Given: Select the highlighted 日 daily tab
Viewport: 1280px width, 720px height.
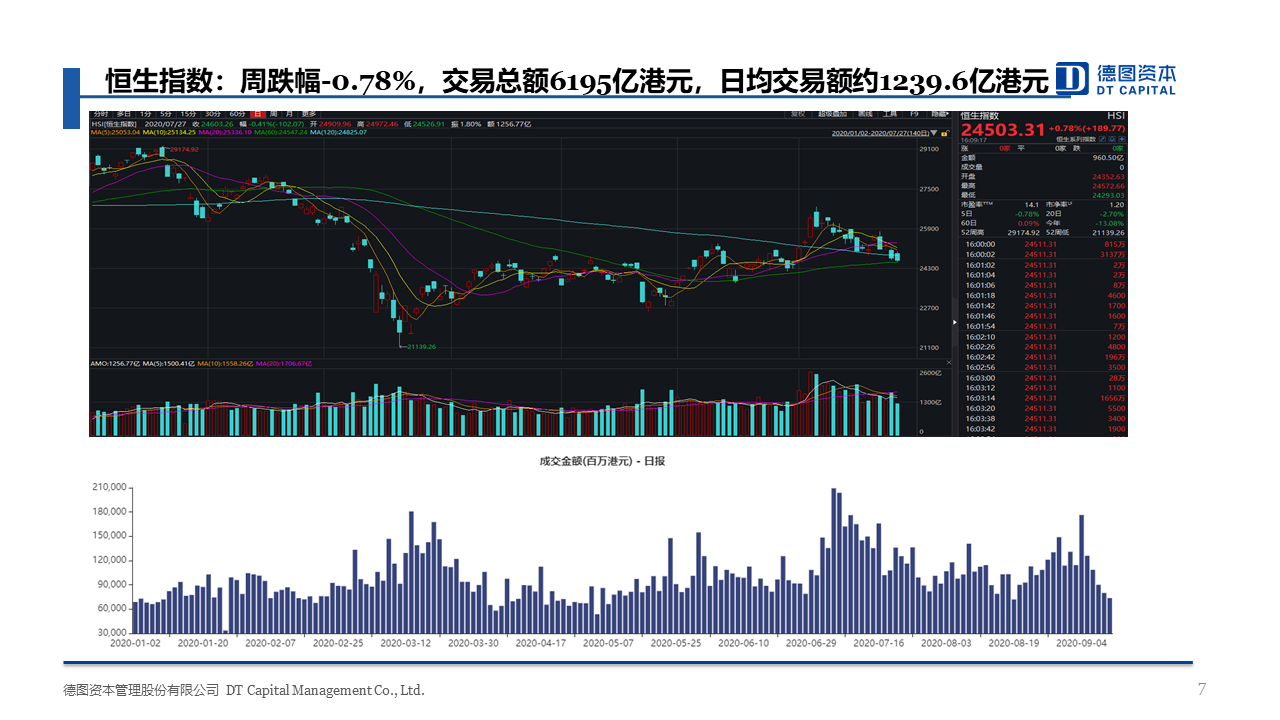Looking at the screenshot, I should pos(258,114).
